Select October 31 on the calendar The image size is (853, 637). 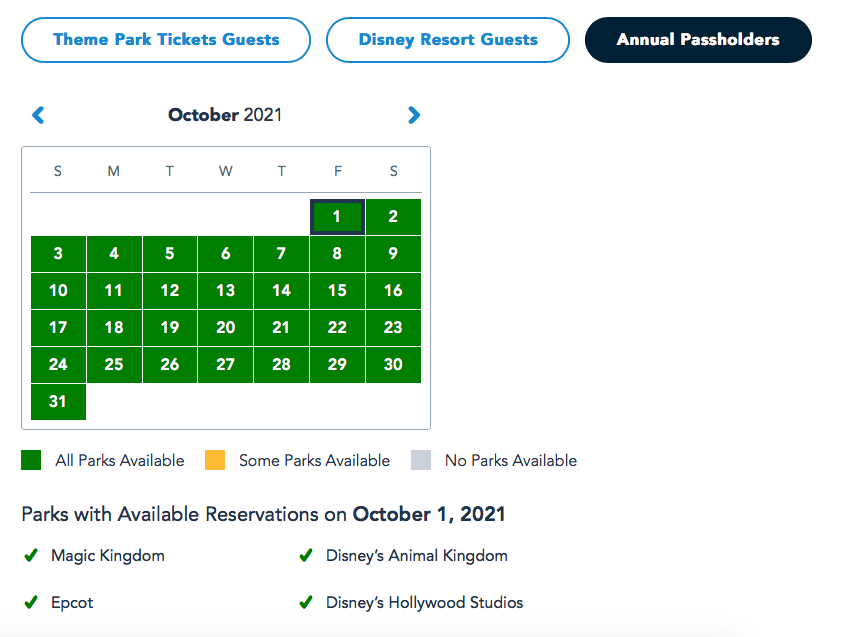click(58, 401)
